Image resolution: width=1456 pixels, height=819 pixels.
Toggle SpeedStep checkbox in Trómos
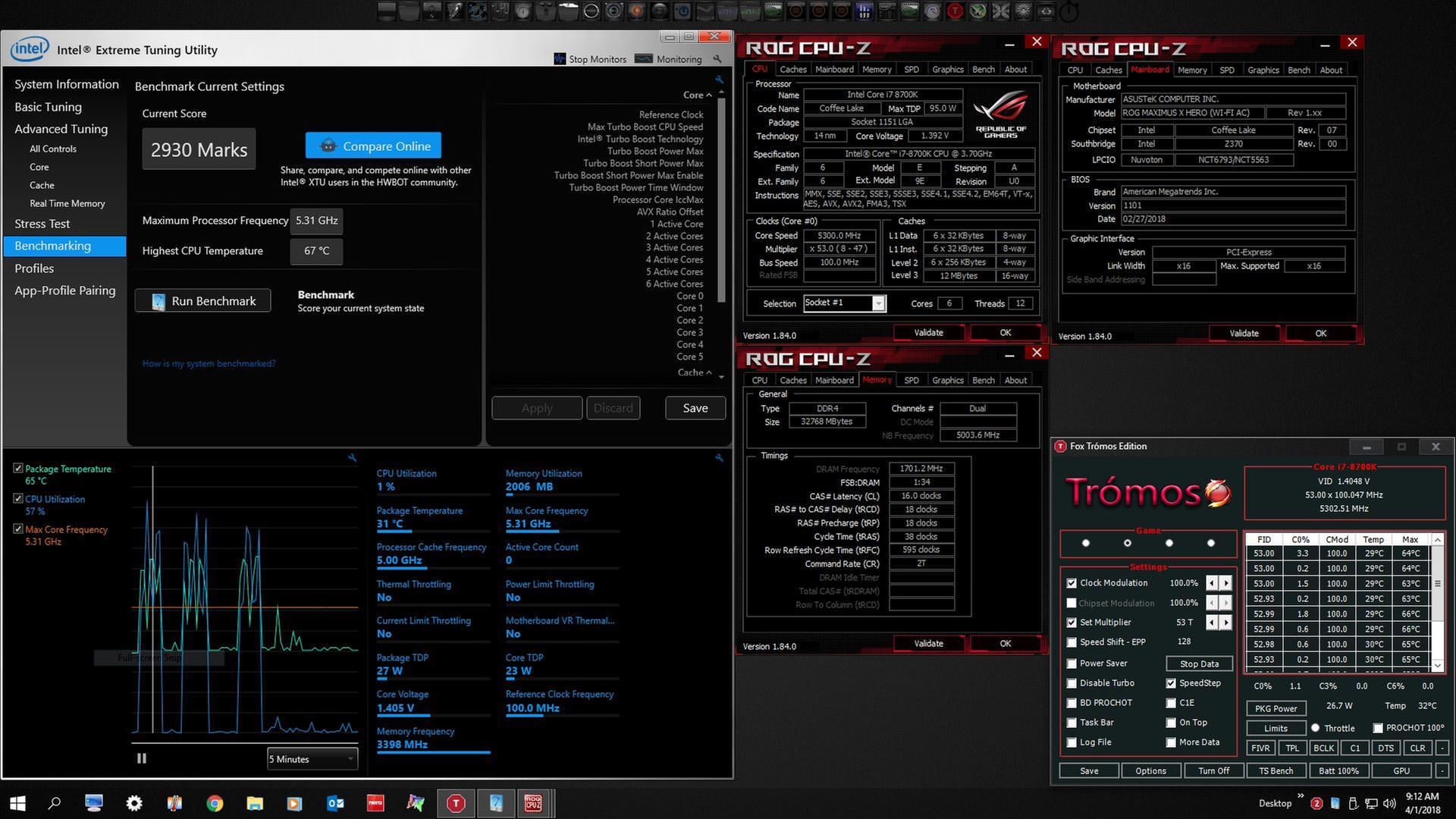(x=1171, y=683)
